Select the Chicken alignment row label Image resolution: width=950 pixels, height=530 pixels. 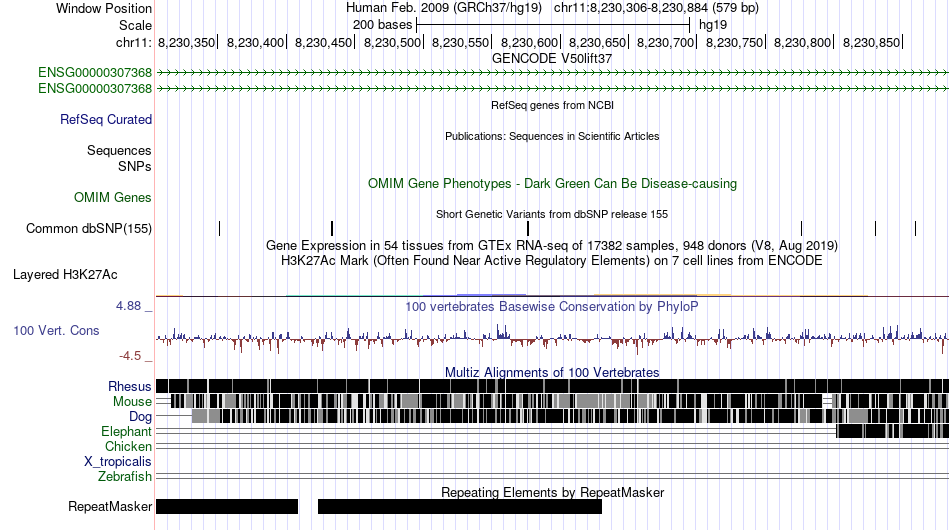coord(128,446)
